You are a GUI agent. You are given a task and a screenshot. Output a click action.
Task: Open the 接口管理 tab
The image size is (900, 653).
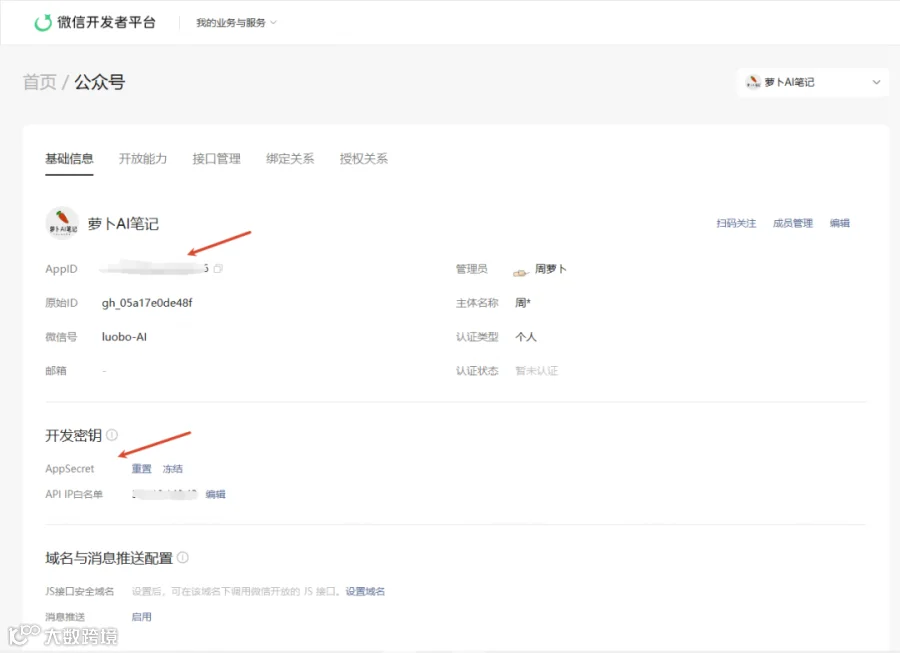click(x=216, y=158)
